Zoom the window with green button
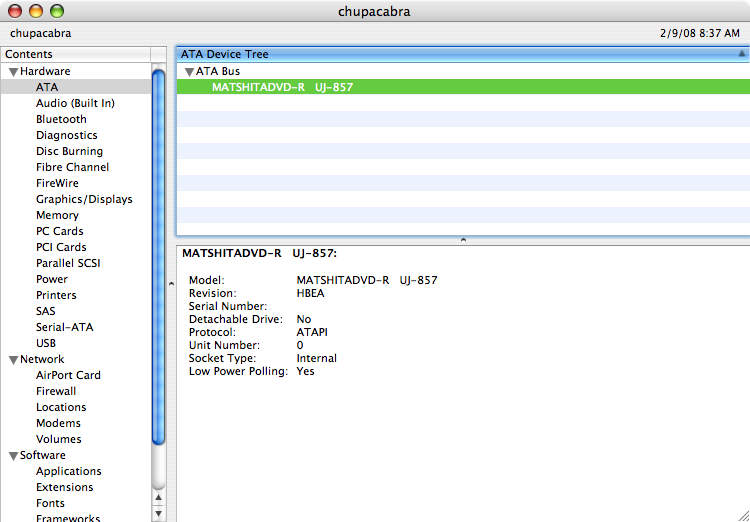Viewport: 750px width, 522px height. (x=57, y=11)
